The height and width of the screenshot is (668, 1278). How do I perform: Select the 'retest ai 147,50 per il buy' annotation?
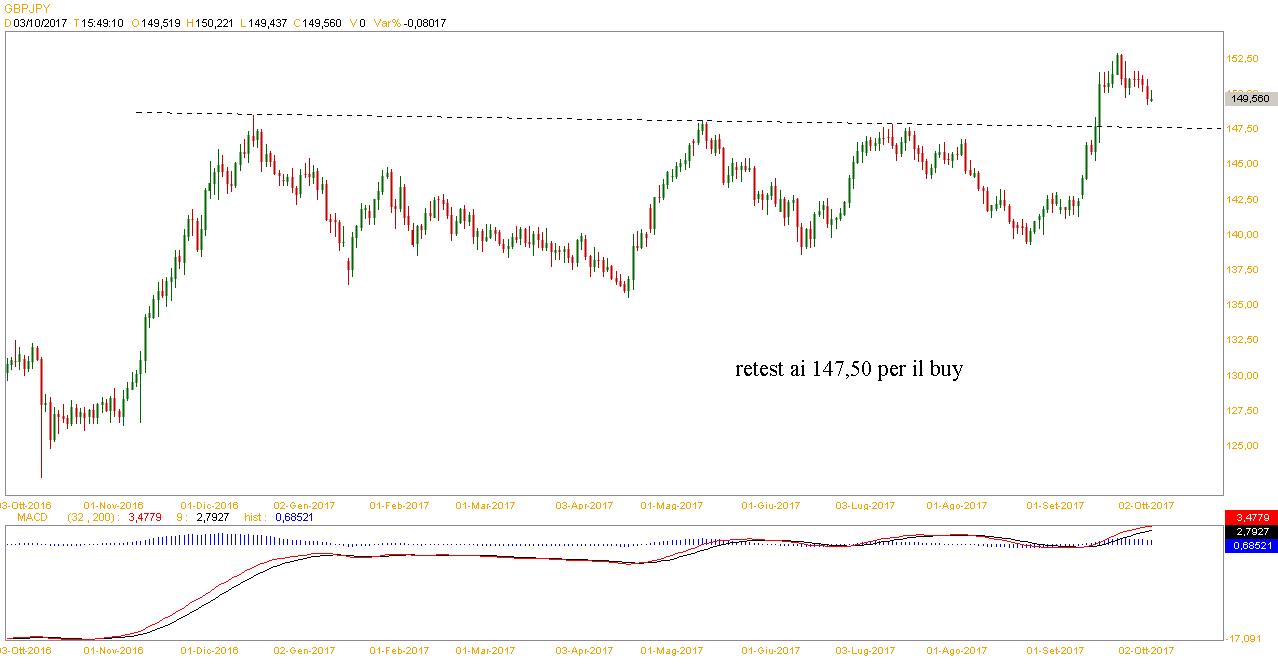tap(849, 370)
